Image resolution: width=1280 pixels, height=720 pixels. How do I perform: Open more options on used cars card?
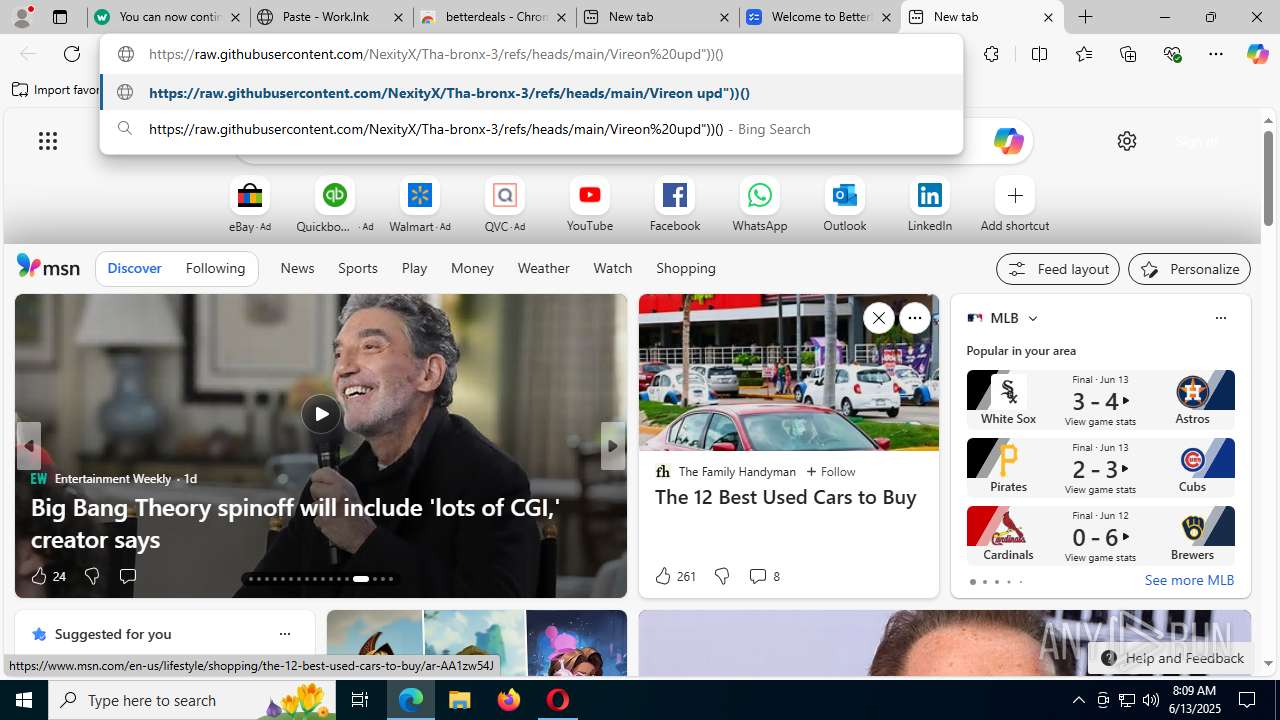tap(914, 318)
